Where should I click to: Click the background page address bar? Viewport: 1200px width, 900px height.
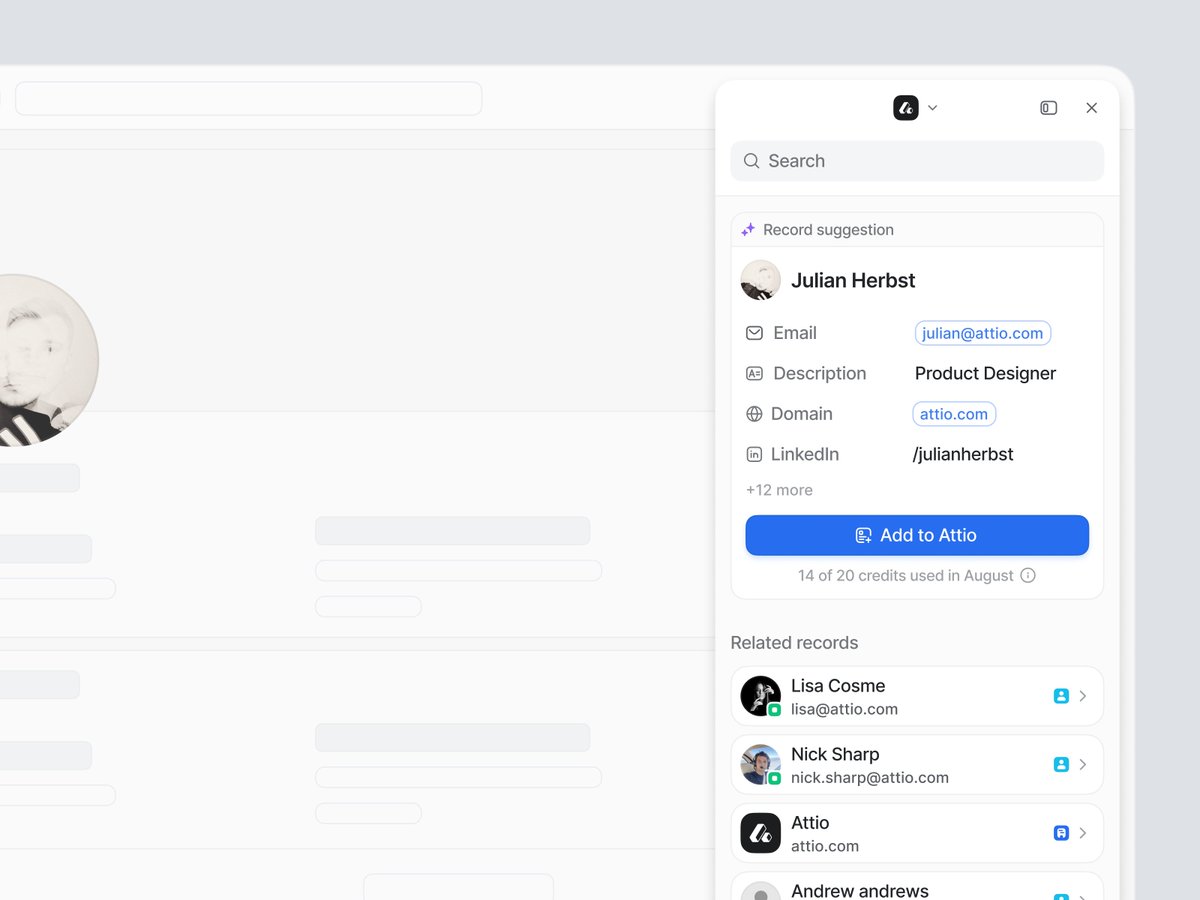click(249, 99)
